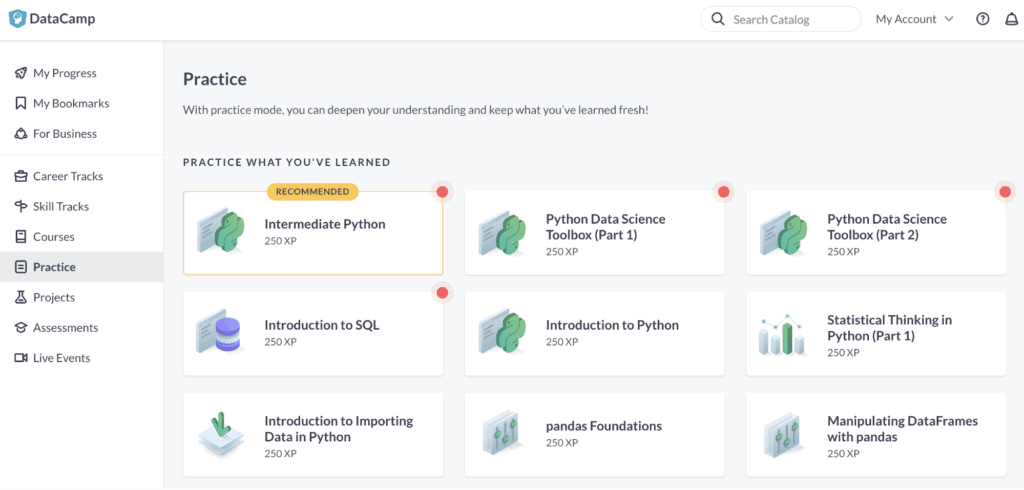This screenshot has width=1024, height=490.
Task: Click the Live Events camera icon
Action: click(x=21, y=358)
